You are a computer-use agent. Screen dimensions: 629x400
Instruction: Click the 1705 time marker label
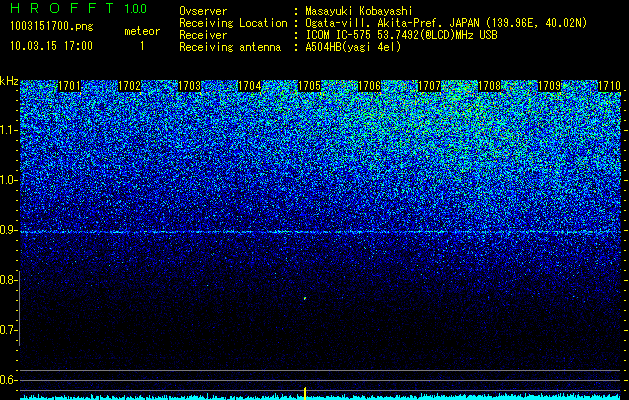pos(310,86)
